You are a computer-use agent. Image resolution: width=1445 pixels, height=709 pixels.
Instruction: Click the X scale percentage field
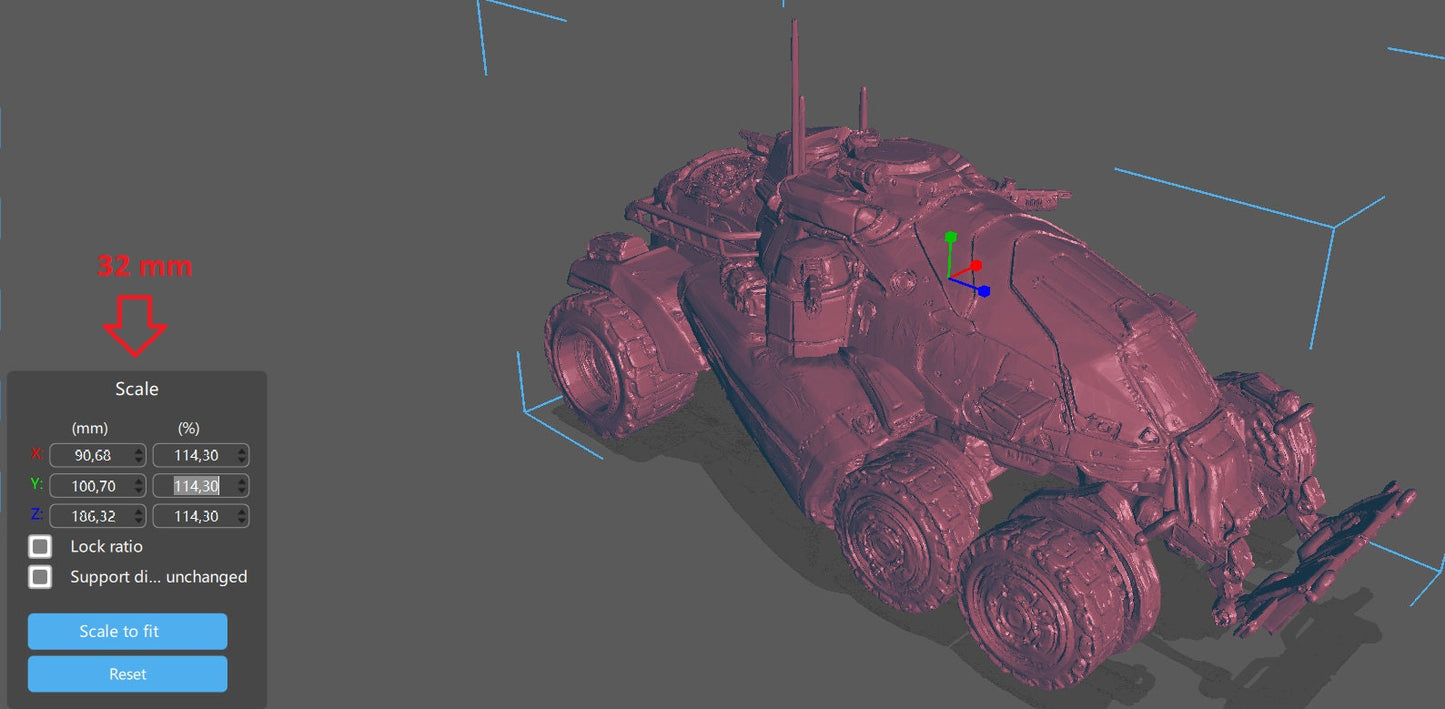click(x=194, y=456)
